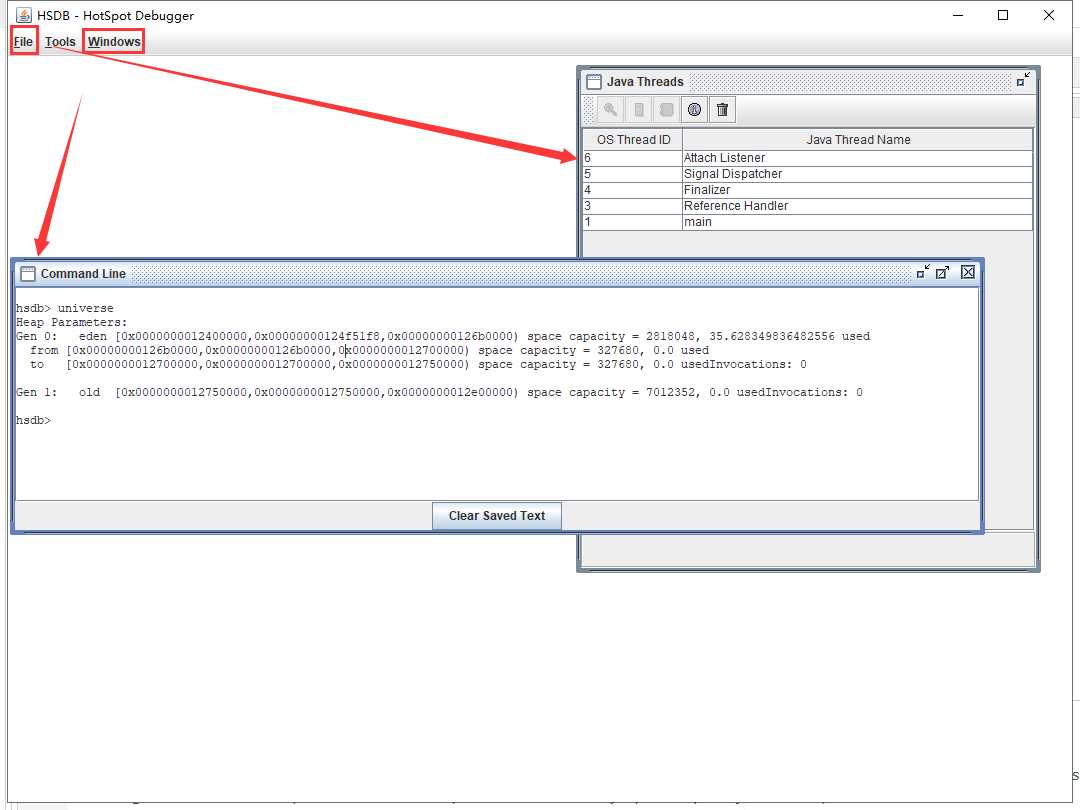Close the Command Line internal window
1080x810 pixels.
point(968,272)
